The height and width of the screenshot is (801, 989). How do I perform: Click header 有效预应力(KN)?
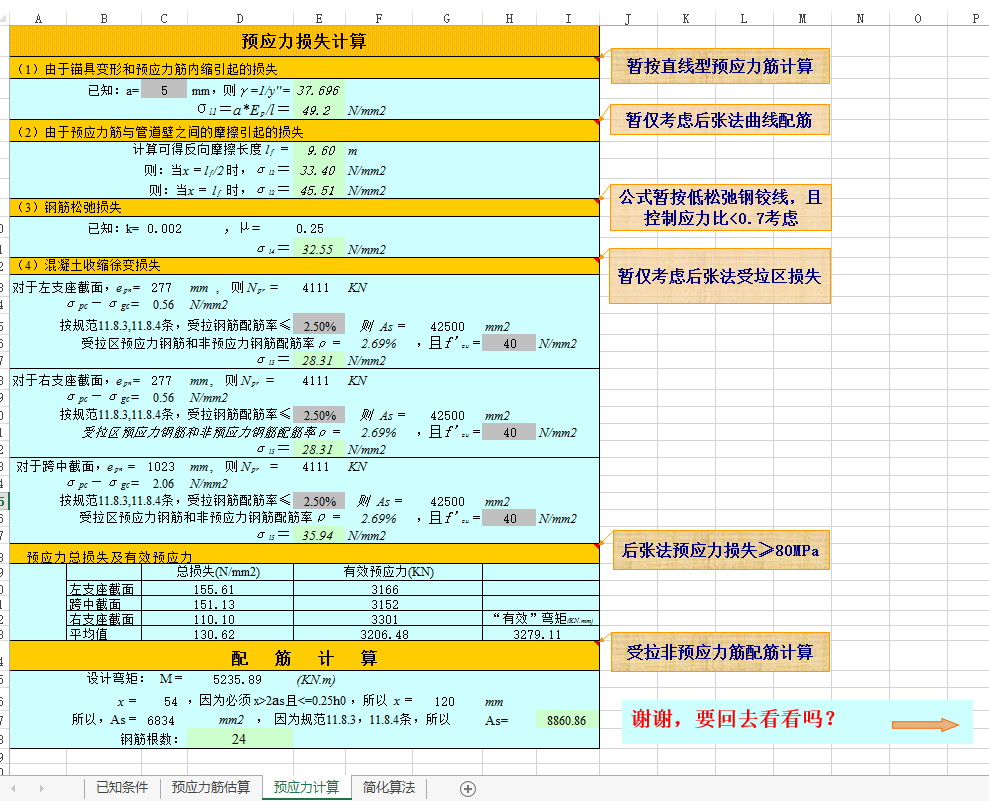pyautogui.click(x=388, y=572)
